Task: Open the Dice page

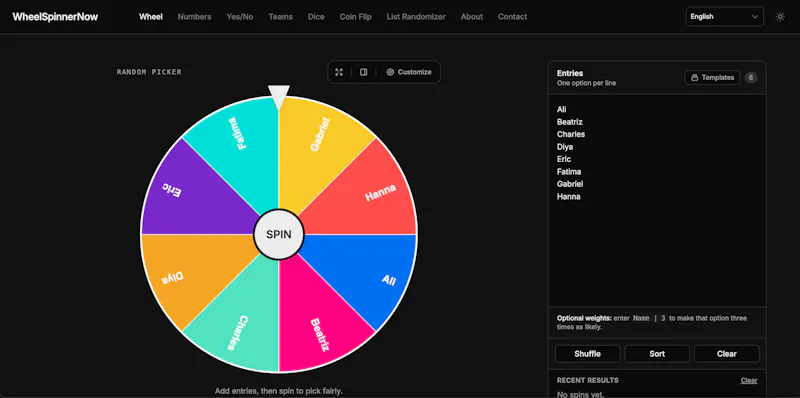Action: [x=316, y=17]
